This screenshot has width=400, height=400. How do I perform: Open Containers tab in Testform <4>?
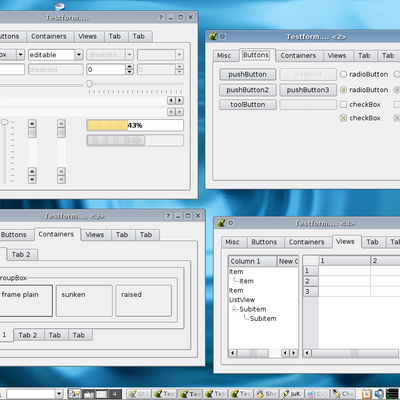click(x=307, y=242)
